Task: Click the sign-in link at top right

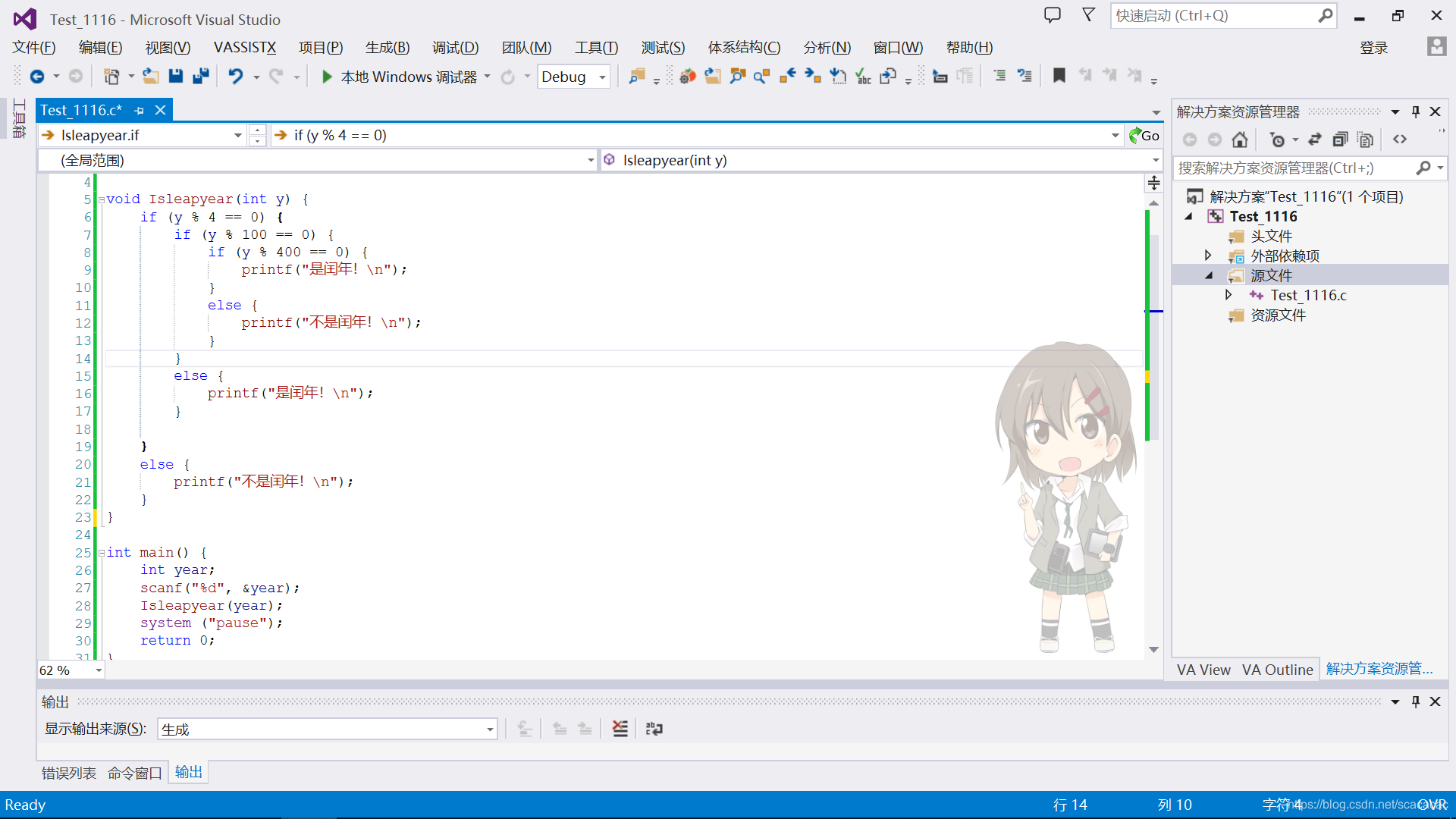Action: click(1373, 48)
